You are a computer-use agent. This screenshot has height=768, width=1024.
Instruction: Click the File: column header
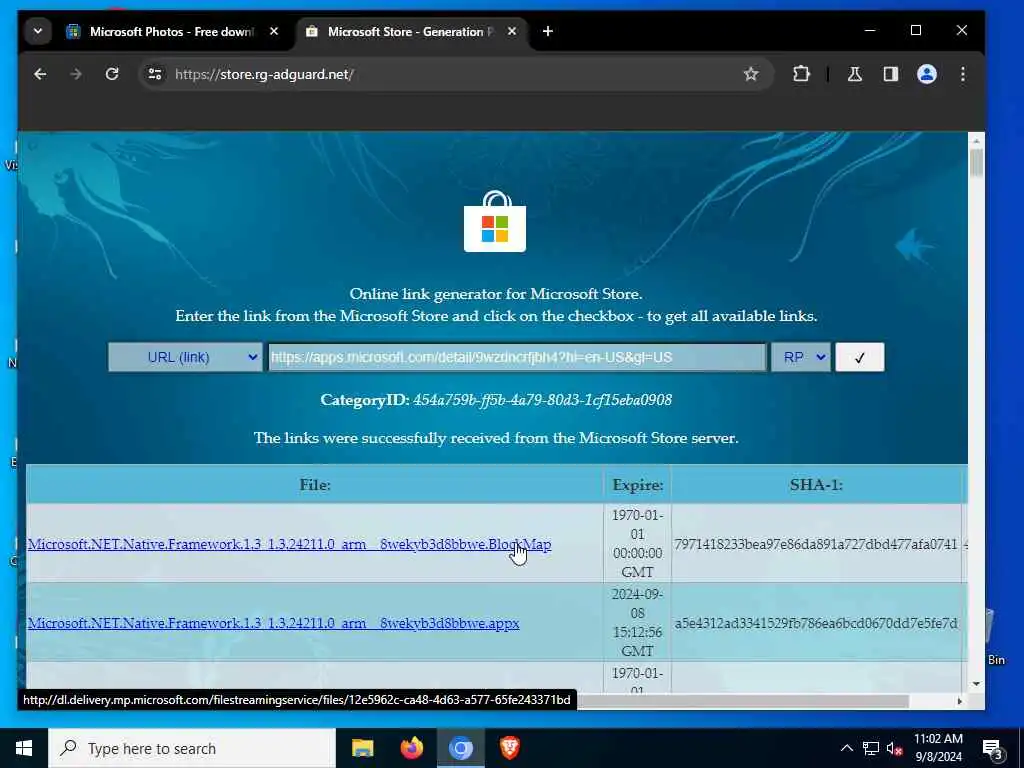point(315,485)
